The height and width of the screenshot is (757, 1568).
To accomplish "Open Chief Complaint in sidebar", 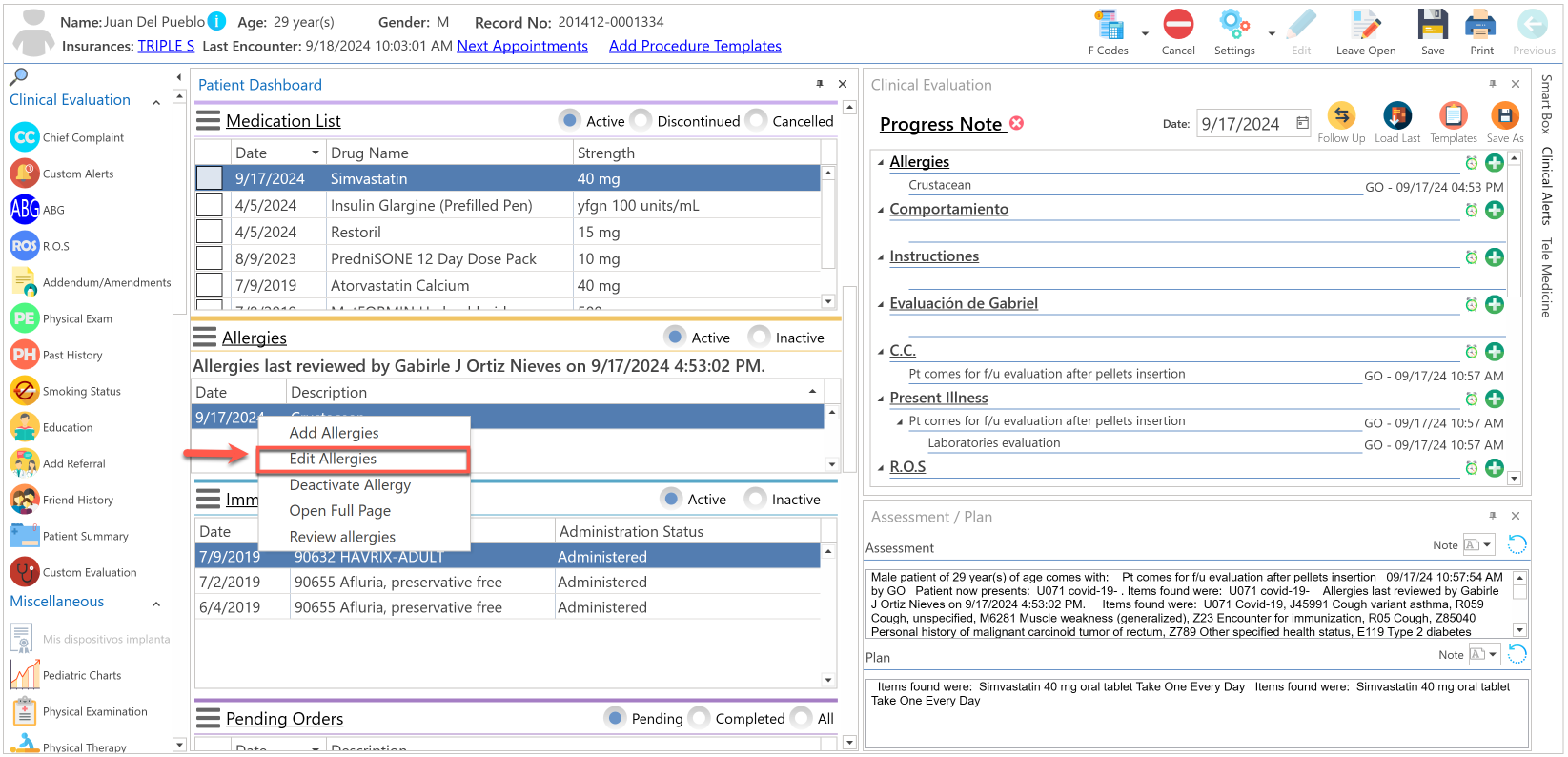I will pos(68,137).
